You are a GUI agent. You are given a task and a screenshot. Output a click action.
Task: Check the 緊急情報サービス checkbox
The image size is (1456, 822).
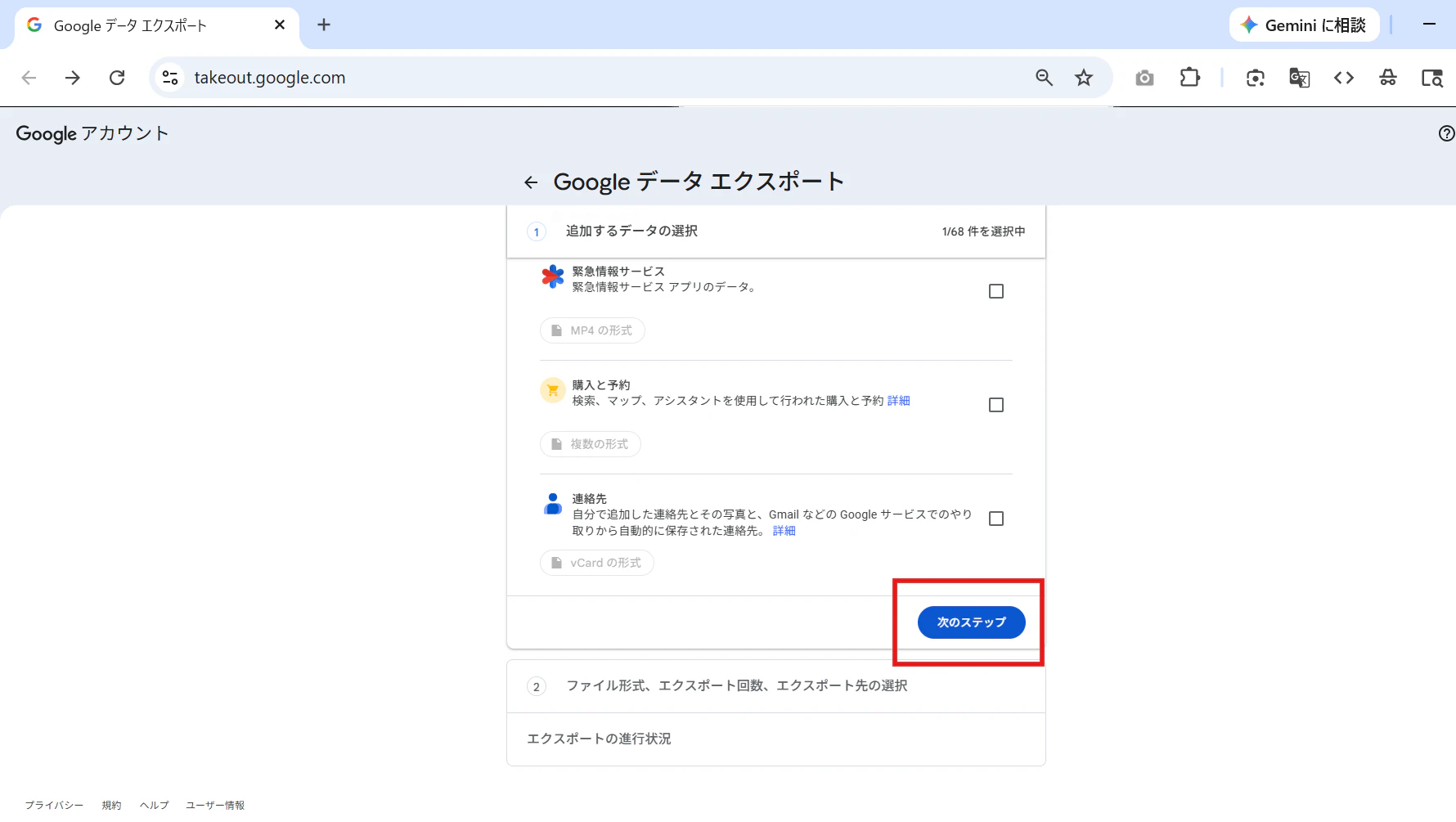(996, 291)
